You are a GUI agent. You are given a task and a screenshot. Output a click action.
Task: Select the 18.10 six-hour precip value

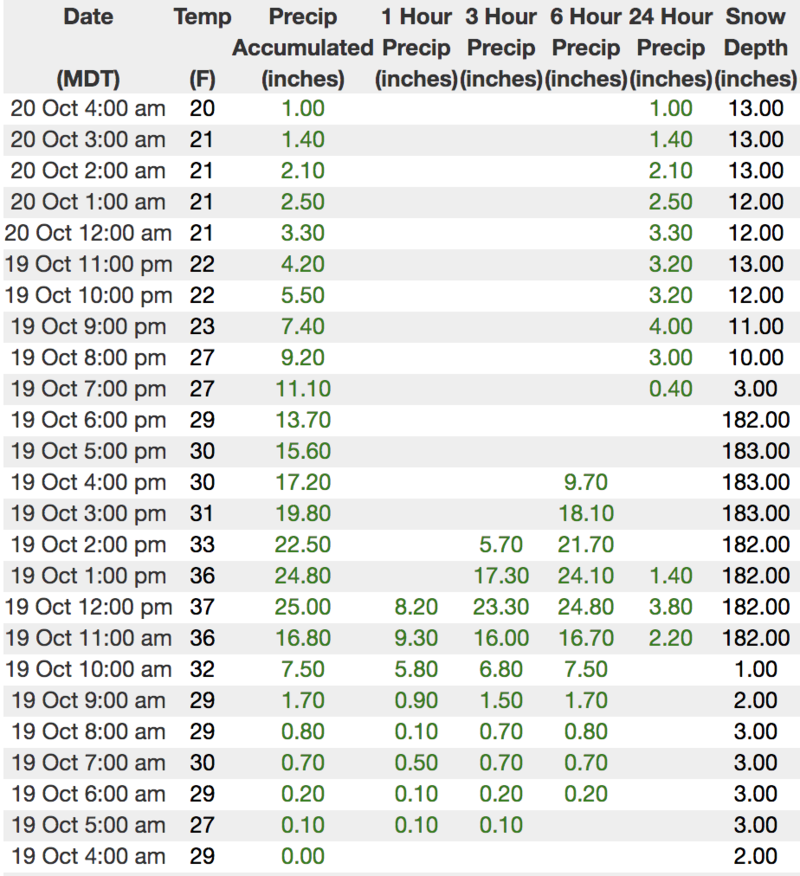point(587,514)
